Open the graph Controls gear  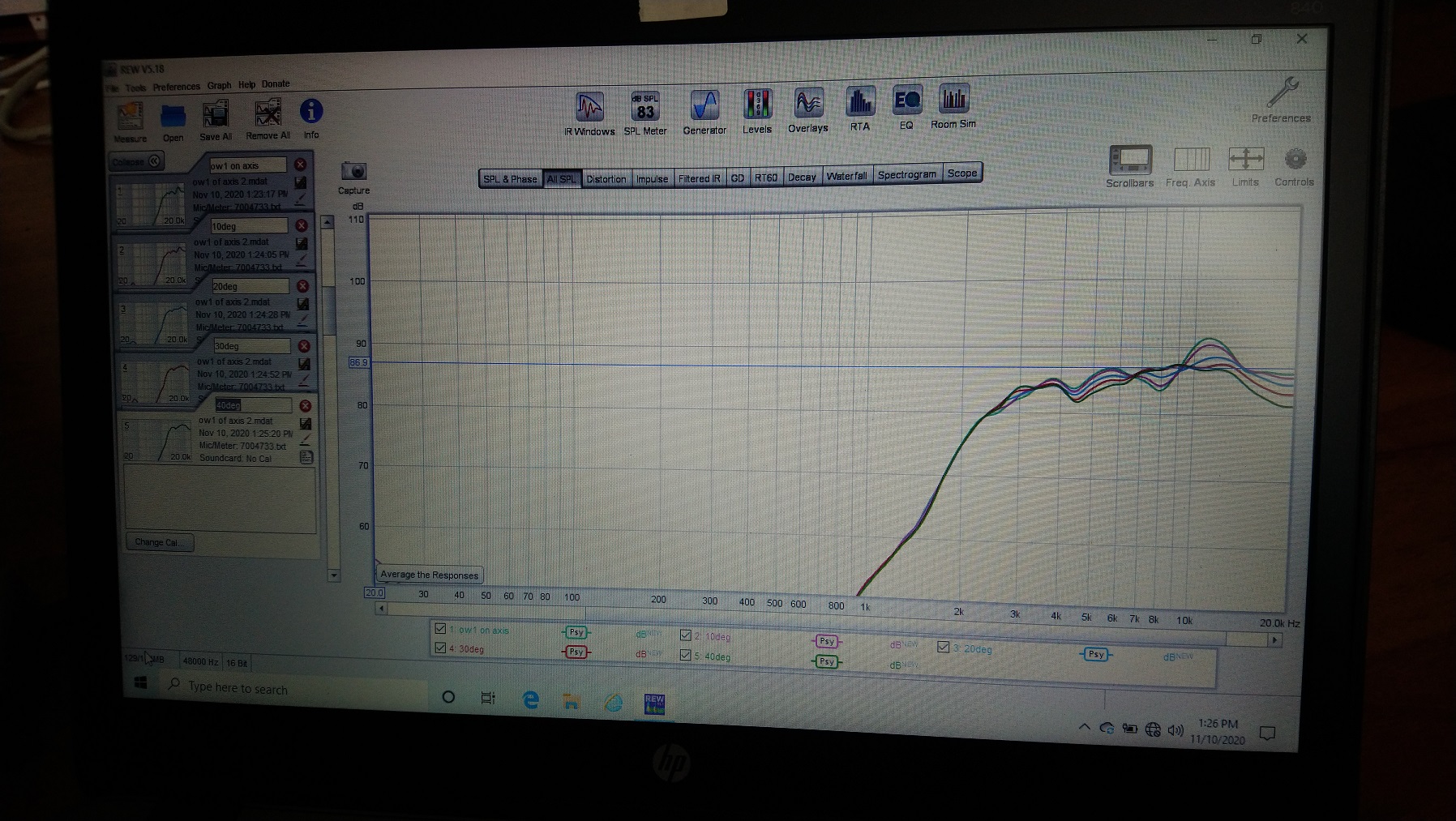[x=1295, y=158]
